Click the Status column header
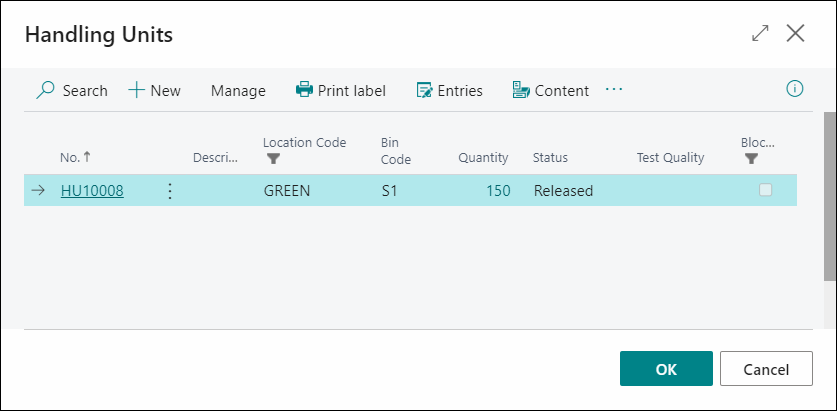 tap(550, 158)
